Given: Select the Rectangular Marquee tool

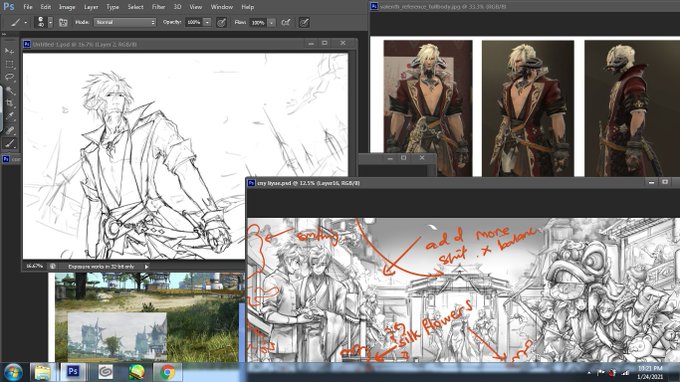Looking at the screenshot, I should coord(10,64).
